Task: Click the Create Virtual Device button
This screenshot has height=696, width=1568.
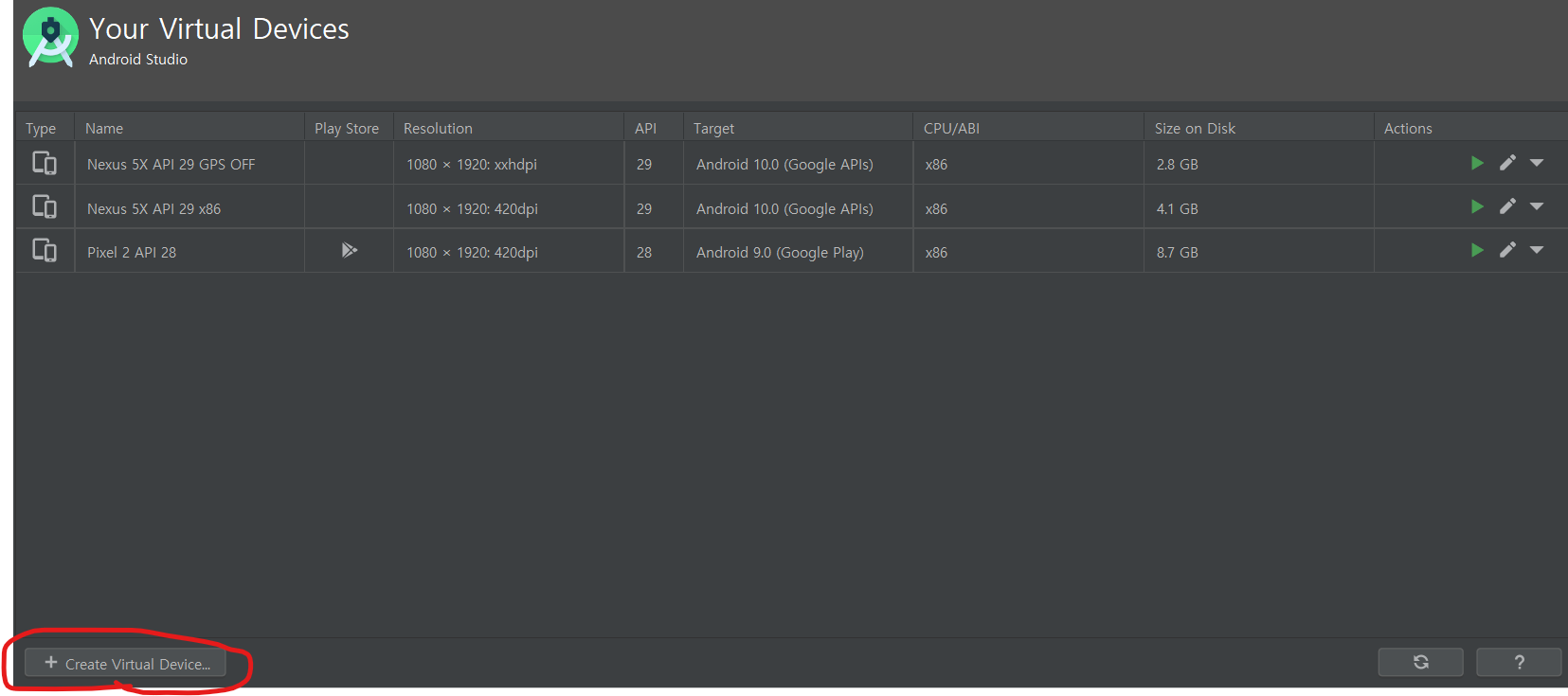Action: coord(125,663)
